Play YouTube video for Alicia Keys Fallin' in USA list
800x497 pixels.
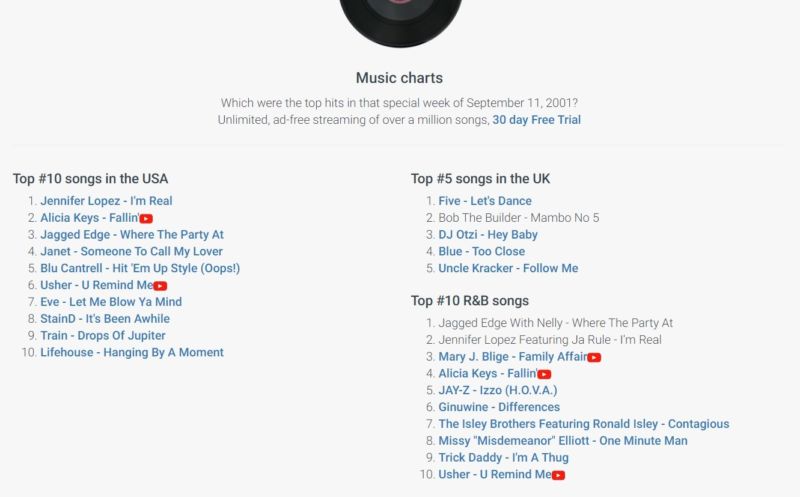[x=146, y=218]
